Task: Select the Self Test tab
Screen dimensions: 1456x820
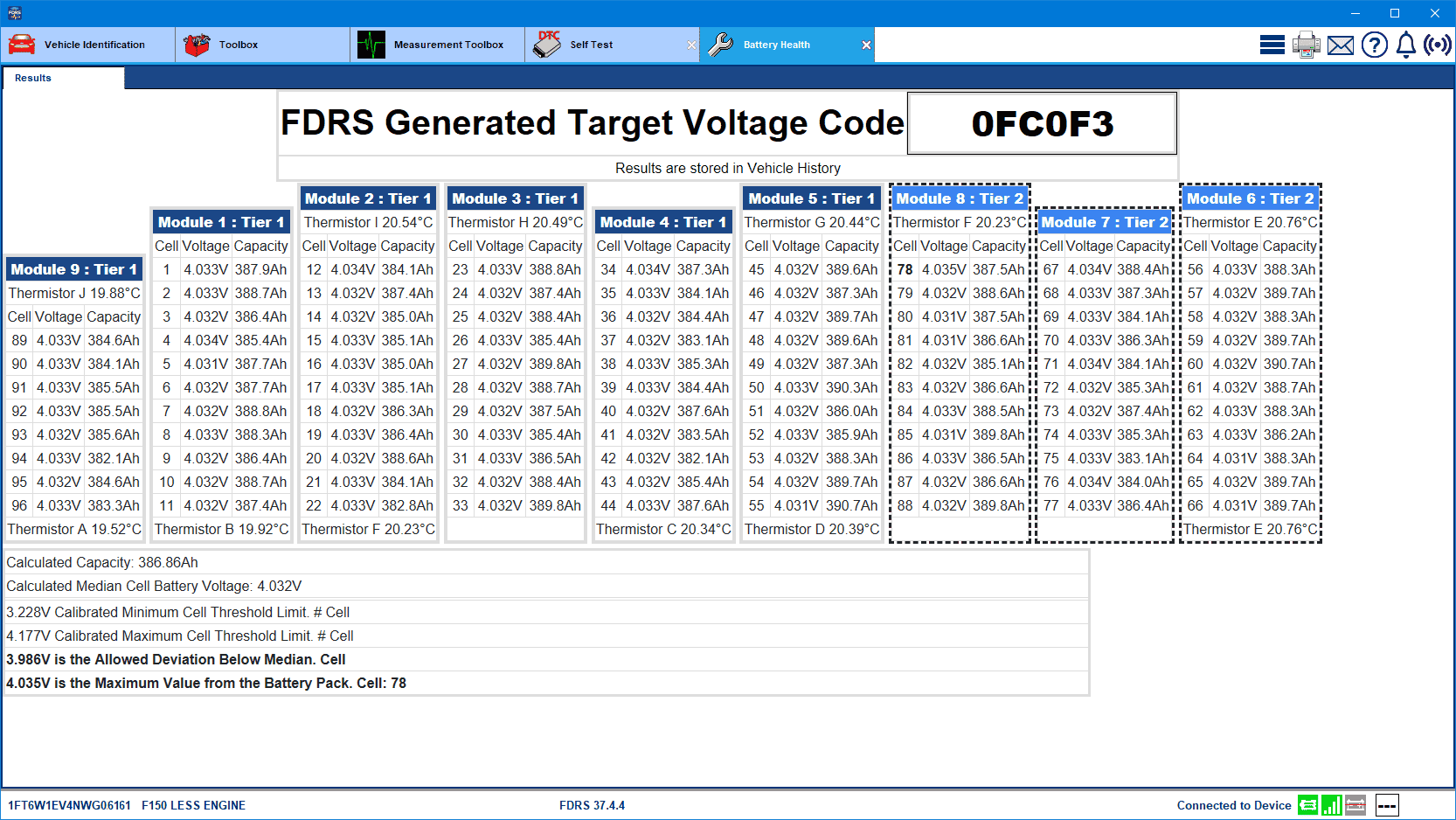Action: tap(603, 45)
